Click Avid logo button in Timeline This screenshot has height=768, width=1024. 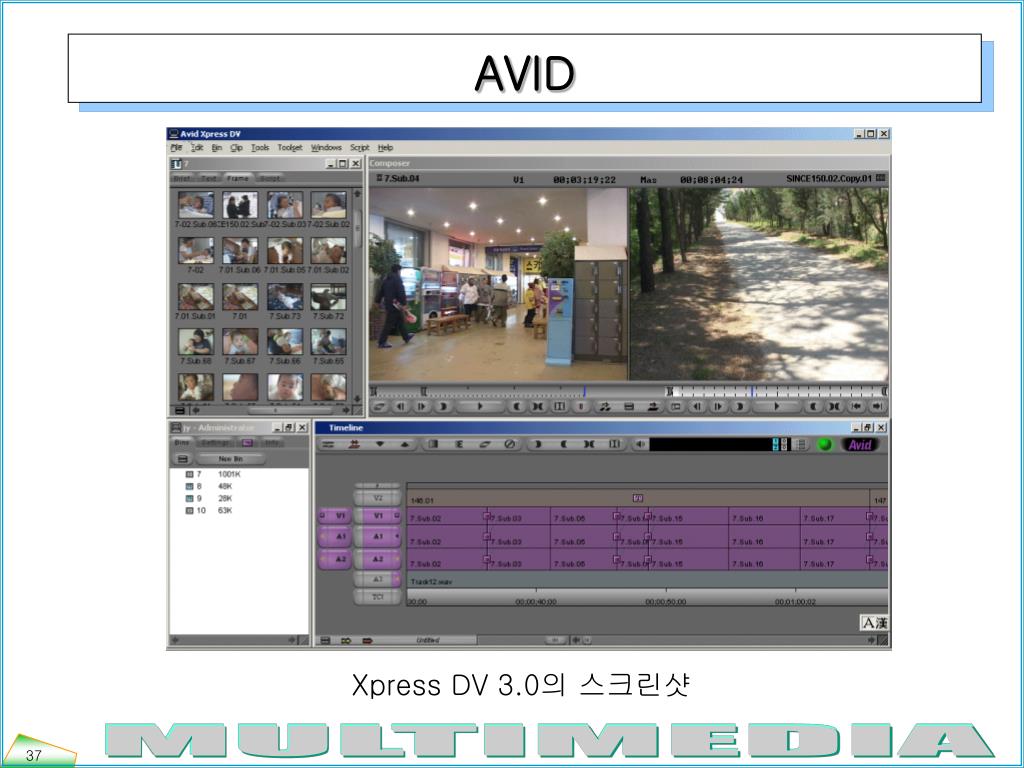click(860, 445)
